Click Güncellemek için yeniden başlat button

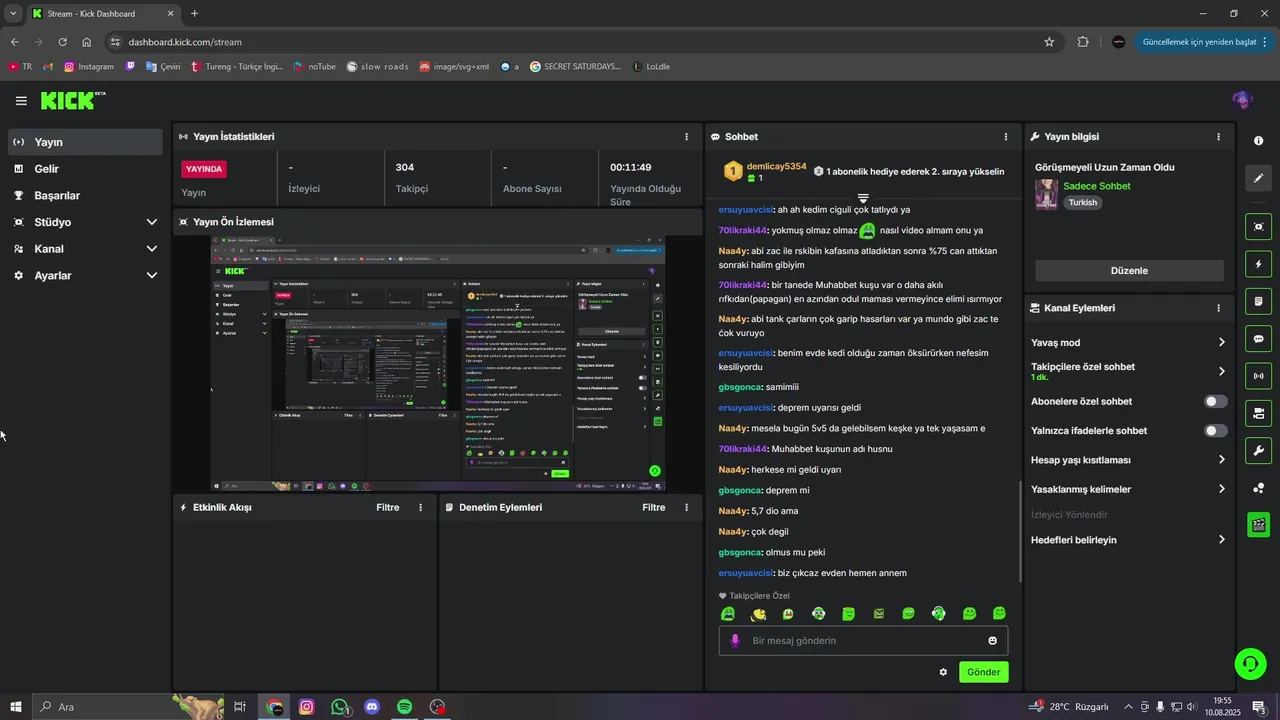click(x=1206, y=42)
